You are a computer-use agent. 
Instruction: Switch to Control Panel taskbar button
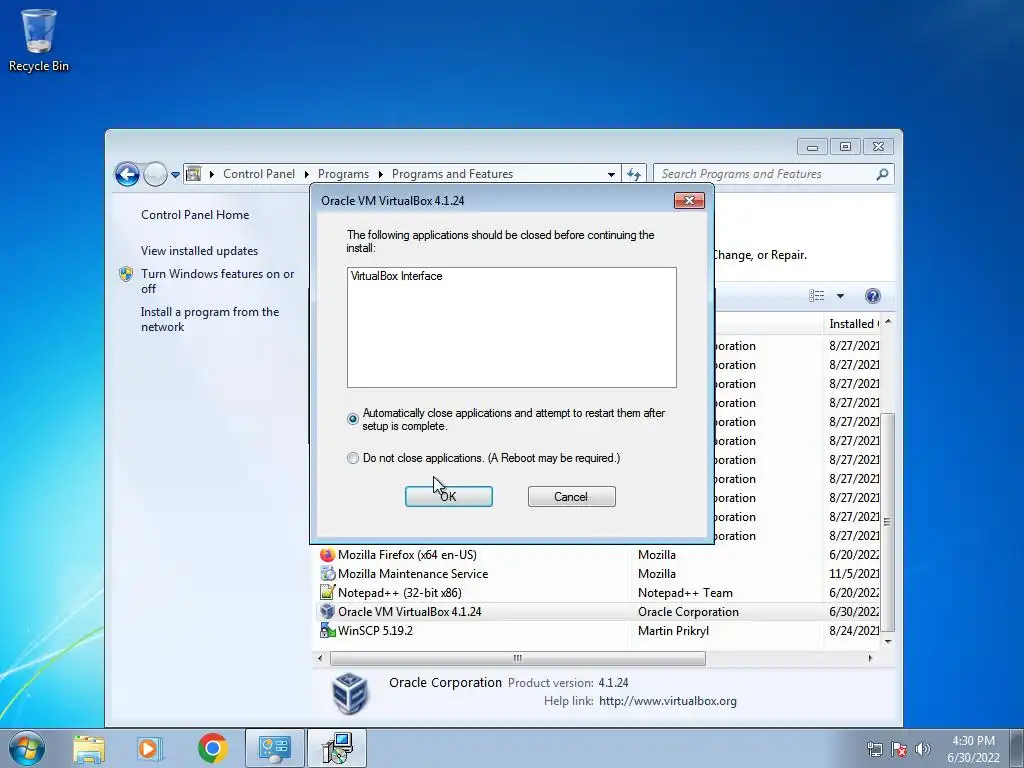[275, 748]
